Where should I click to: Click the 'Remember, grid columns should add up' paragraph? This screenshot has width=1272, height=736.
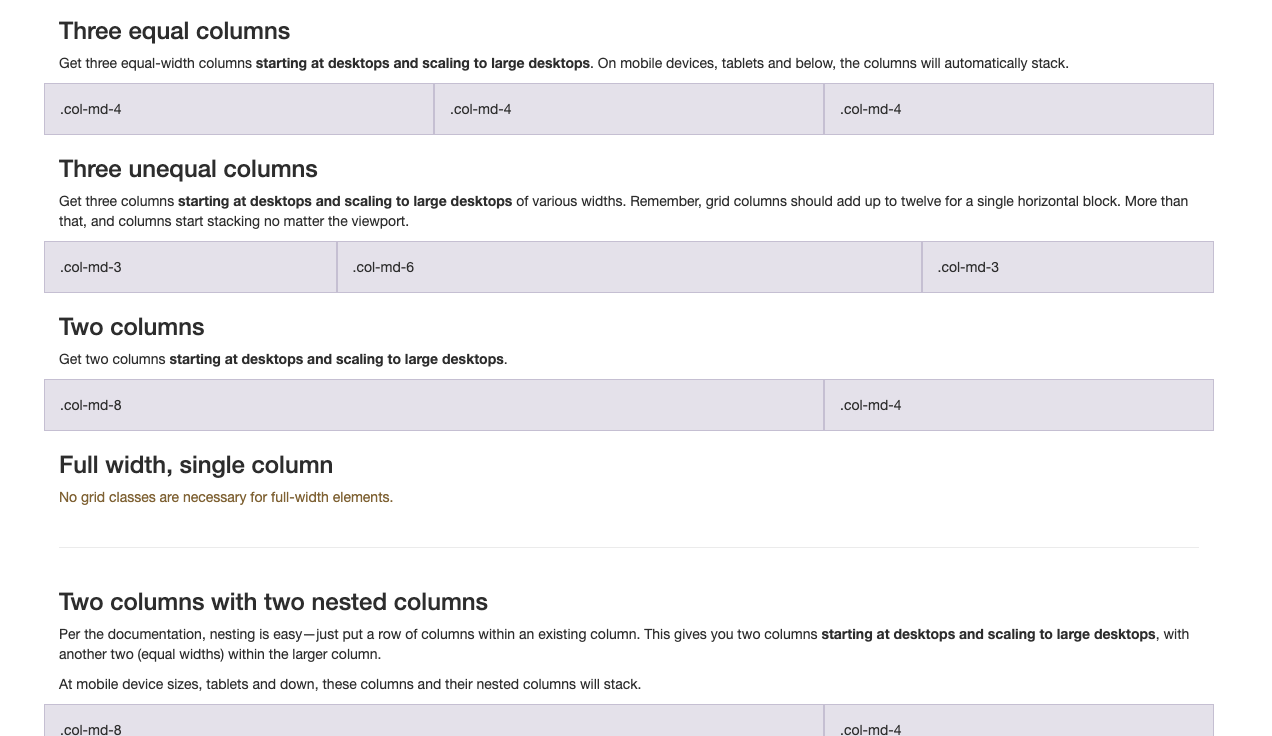(x=624, y=211)
